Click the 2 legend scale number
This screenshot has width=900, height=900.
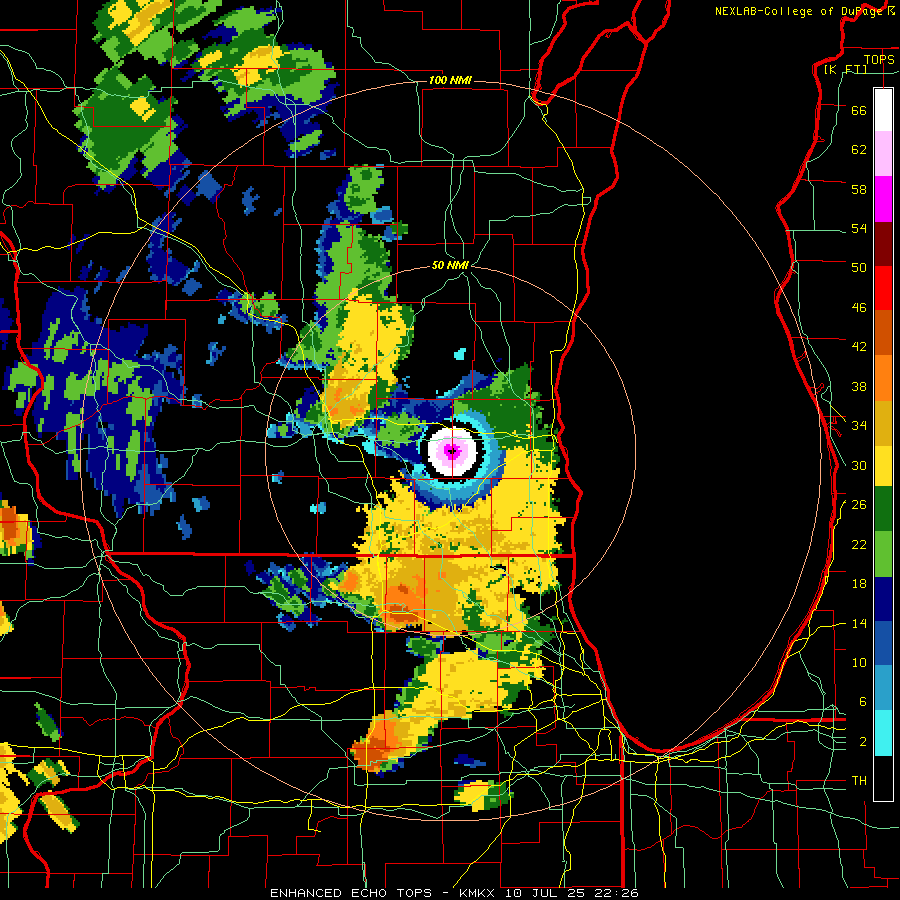click(x=863, y=742)
